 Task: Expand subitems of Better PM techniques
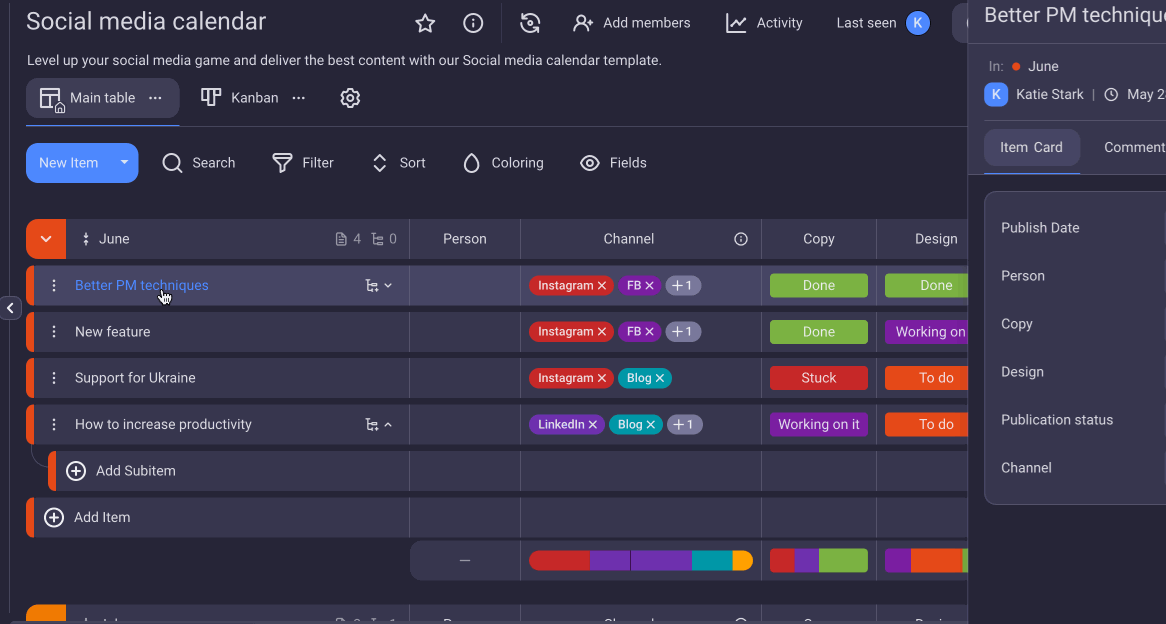point(379,286)
